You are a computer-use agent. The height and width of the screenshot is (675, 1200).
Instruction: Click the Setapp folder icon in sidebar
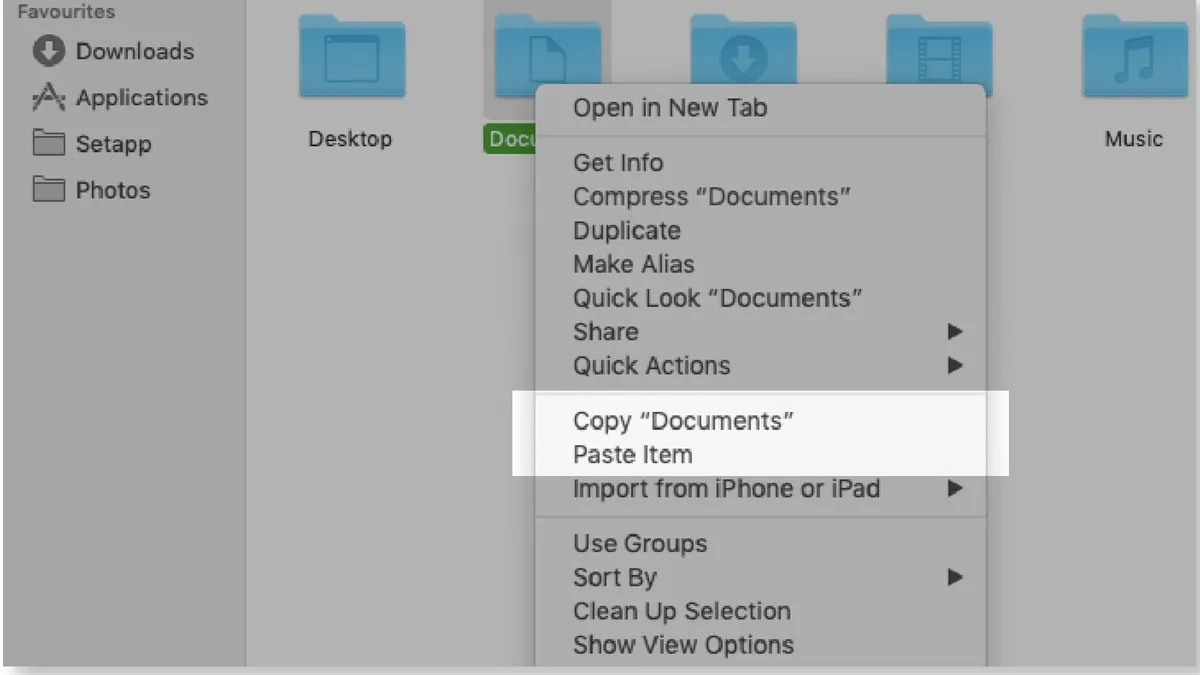point(48,144)
